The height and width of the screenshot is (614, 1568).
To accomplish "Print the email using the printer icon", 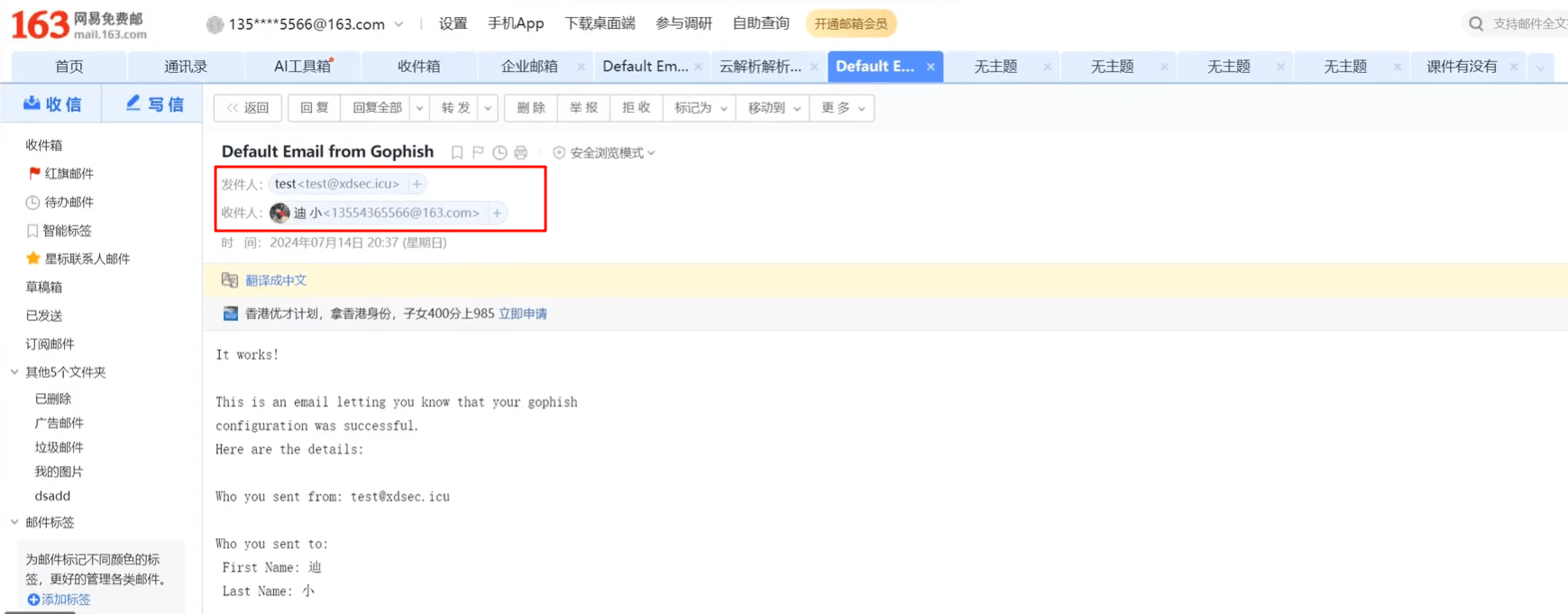I will tap(521, 152).
